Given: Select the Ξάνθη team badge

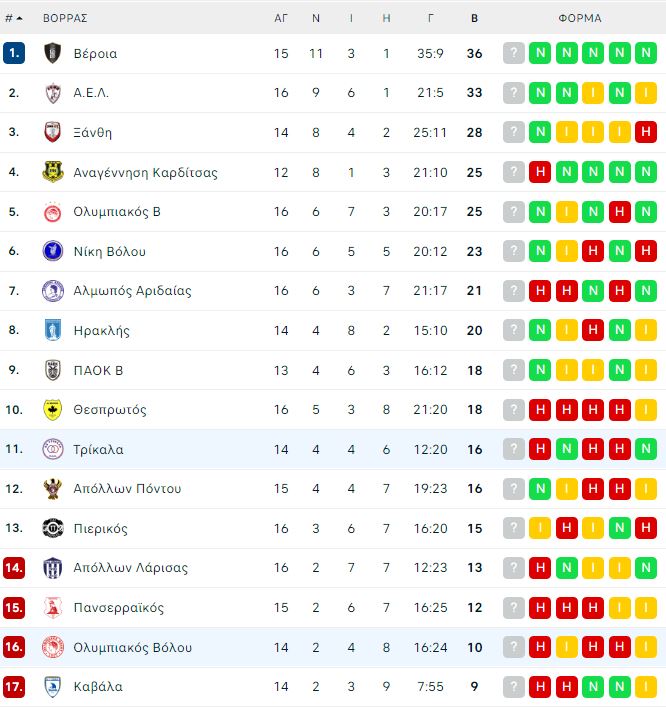Looking at the screenshot, I should [53, 132].
